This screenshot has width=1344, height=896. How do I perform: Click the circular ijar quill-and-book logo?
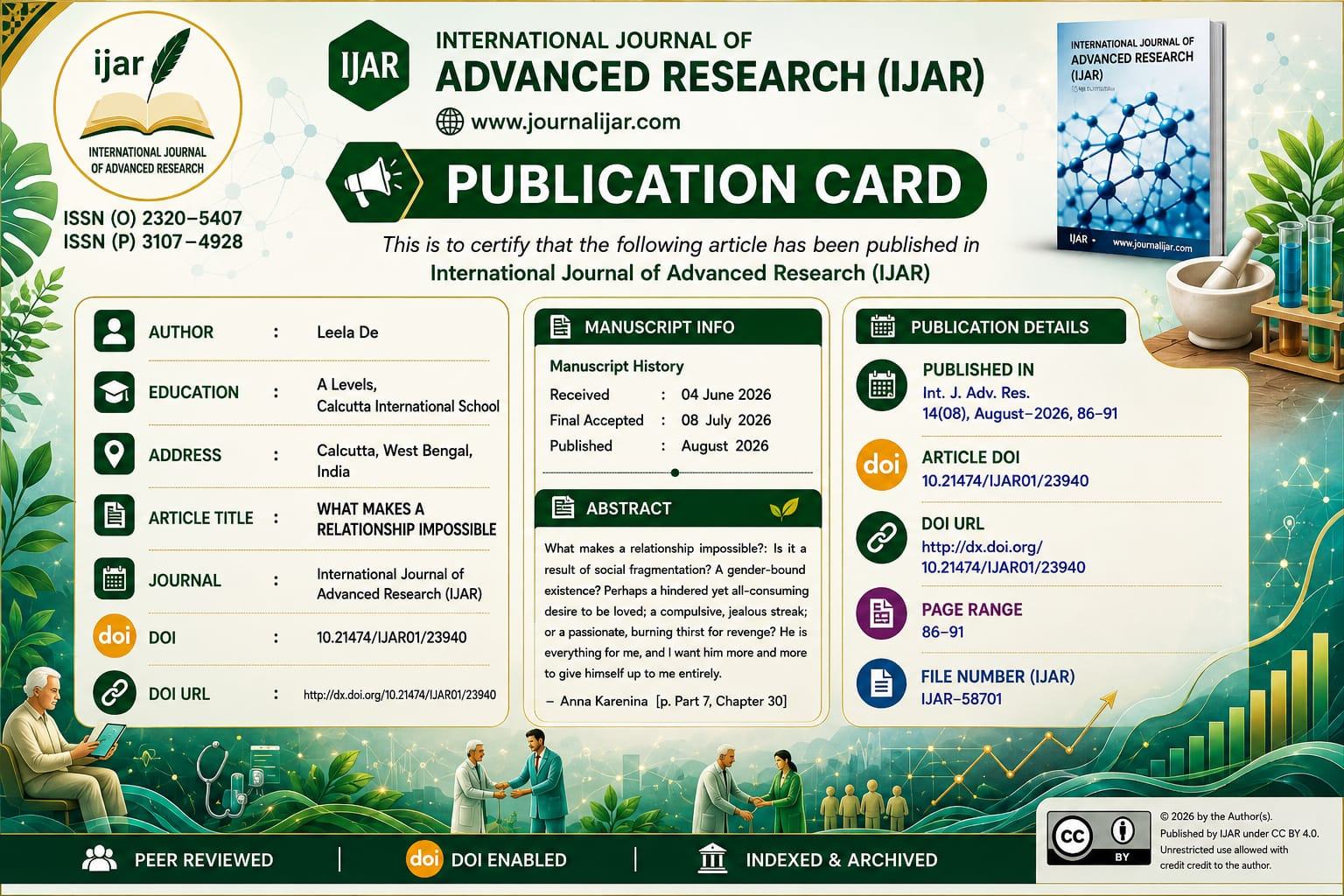[x=147, y=104]
